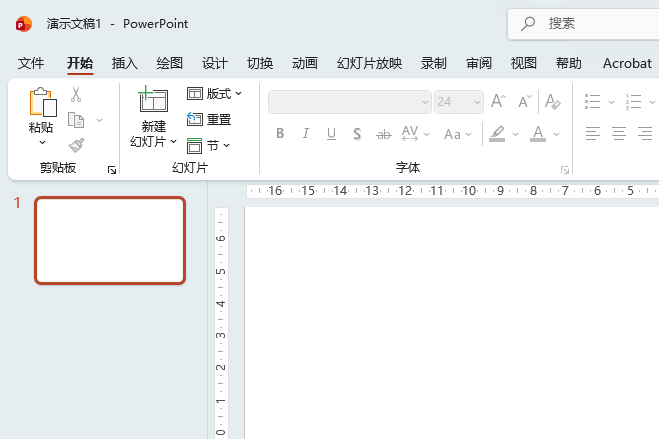The width and height of the screenshot is (659, 439).
Task: Click the Copy icon
Action: point(76,120)
